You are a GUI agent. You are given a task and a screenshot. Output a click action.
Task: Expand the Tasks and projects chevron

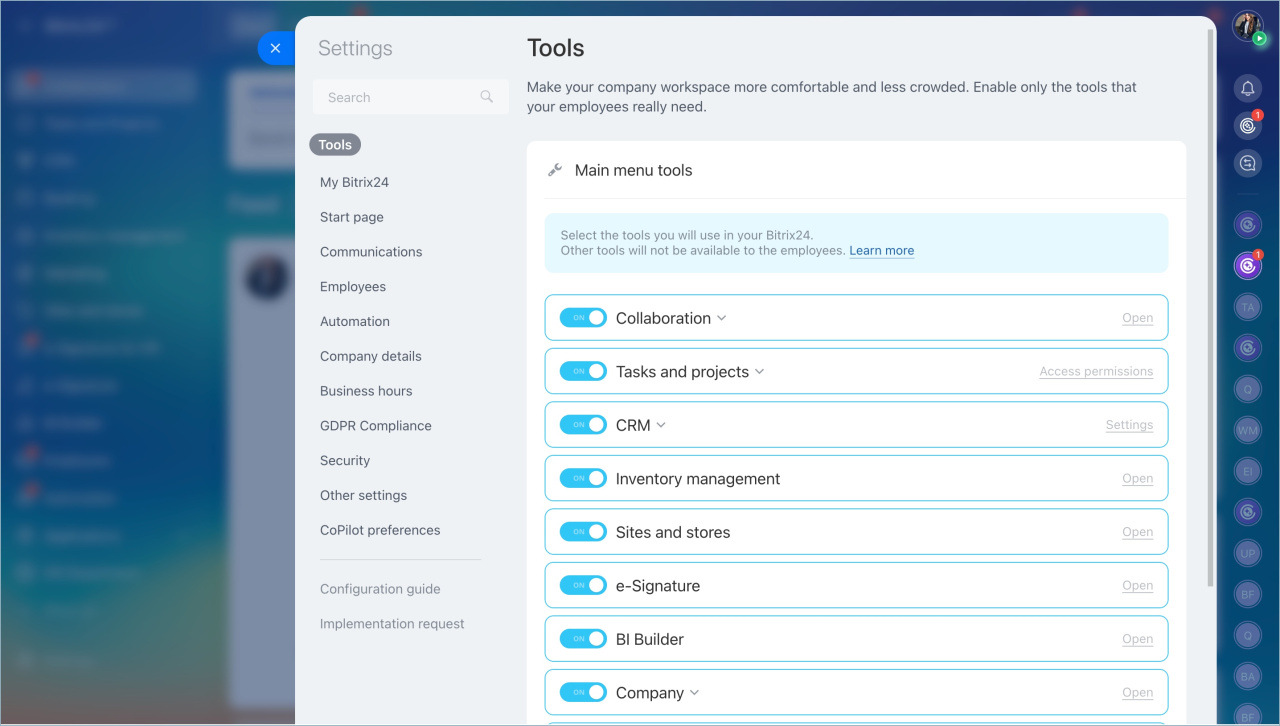pyautogui.click(x=760, y=372)
